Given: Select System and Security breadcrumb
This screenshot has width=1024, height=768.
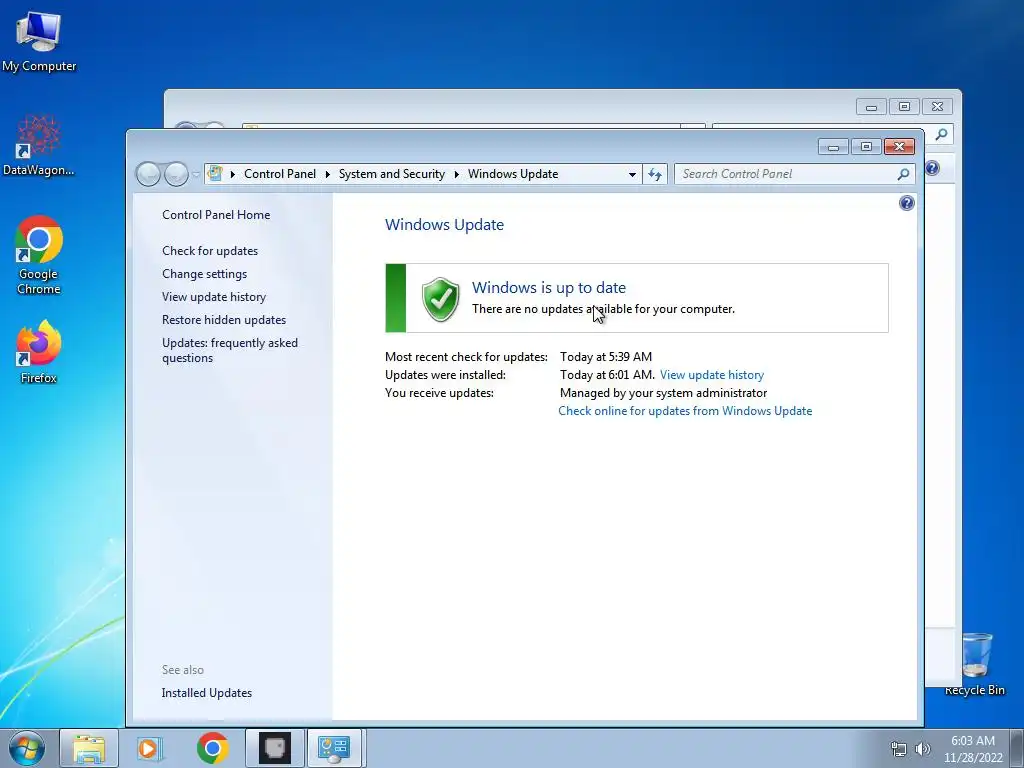Looking at the screenshot, I should point(391,174).
